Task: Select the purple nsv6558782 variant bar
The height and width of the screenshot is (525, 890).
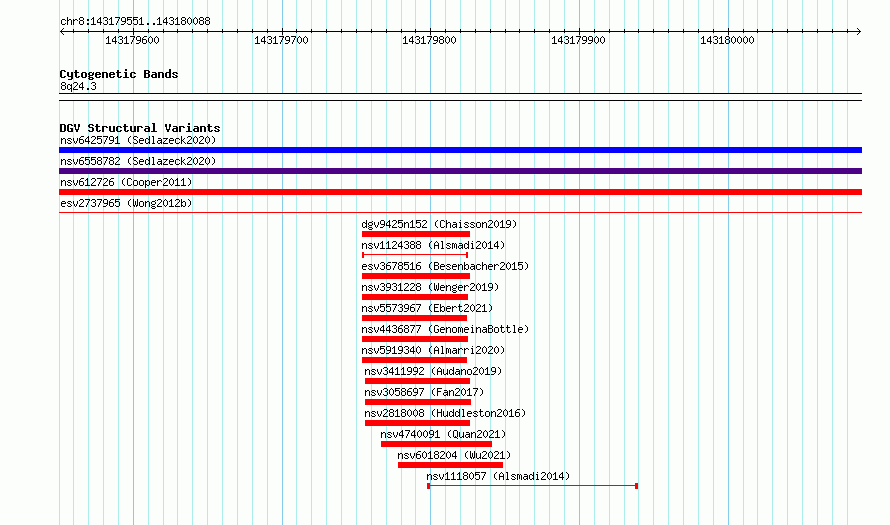Action: pyautogui.click(x=460, y=171)
